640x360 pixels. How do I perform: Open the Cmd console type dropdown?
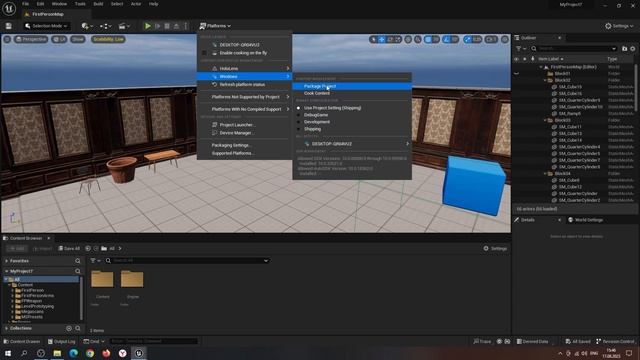94,341
